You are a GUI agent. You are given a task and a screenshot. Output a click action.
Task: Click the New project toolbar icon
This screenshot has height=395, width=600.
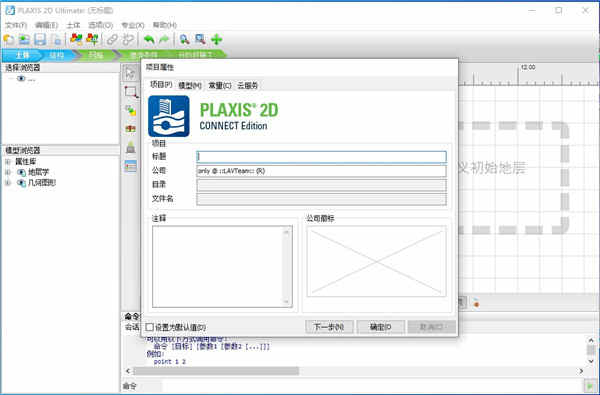(9, 39)
